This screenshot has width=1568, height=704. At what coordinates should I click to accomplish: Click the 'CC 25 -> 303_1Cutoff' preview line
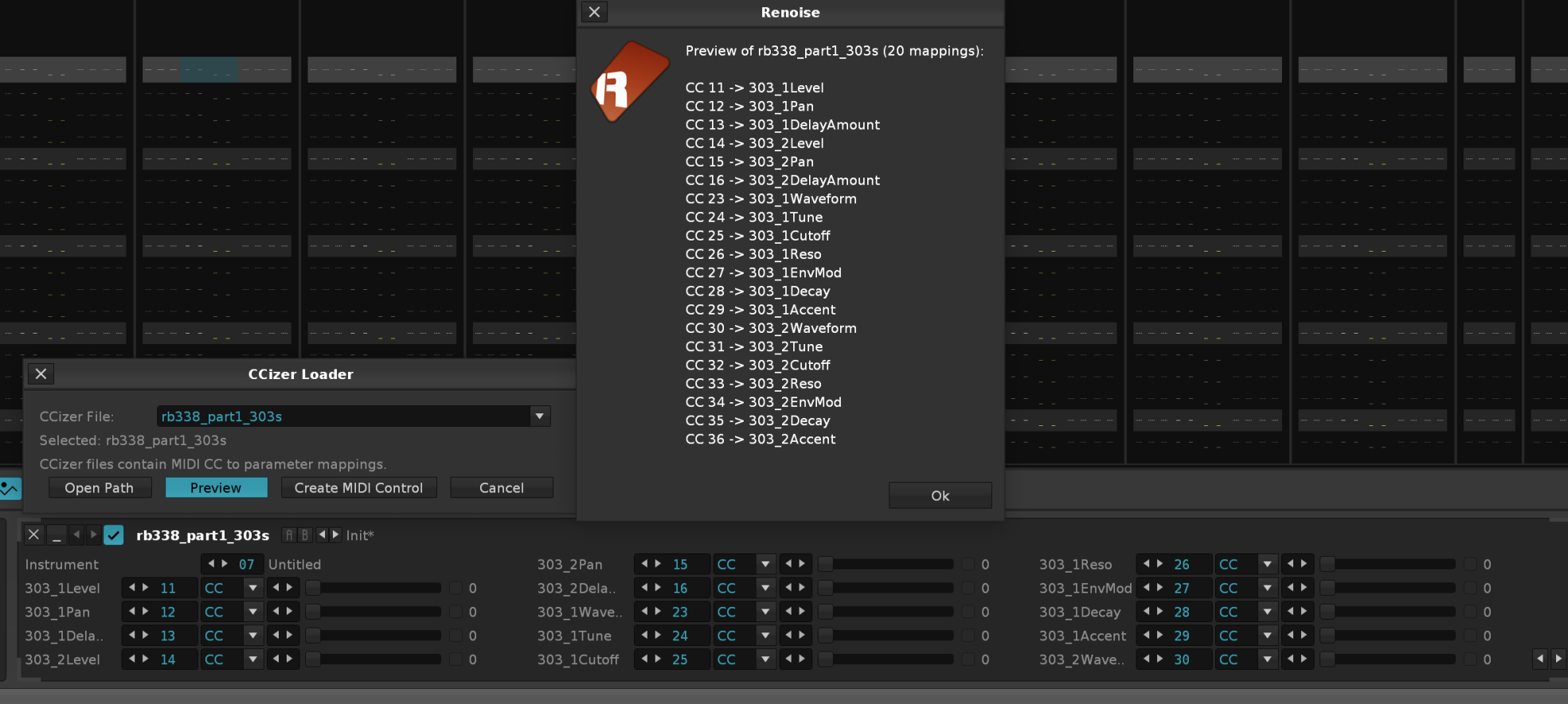[757, 236]
